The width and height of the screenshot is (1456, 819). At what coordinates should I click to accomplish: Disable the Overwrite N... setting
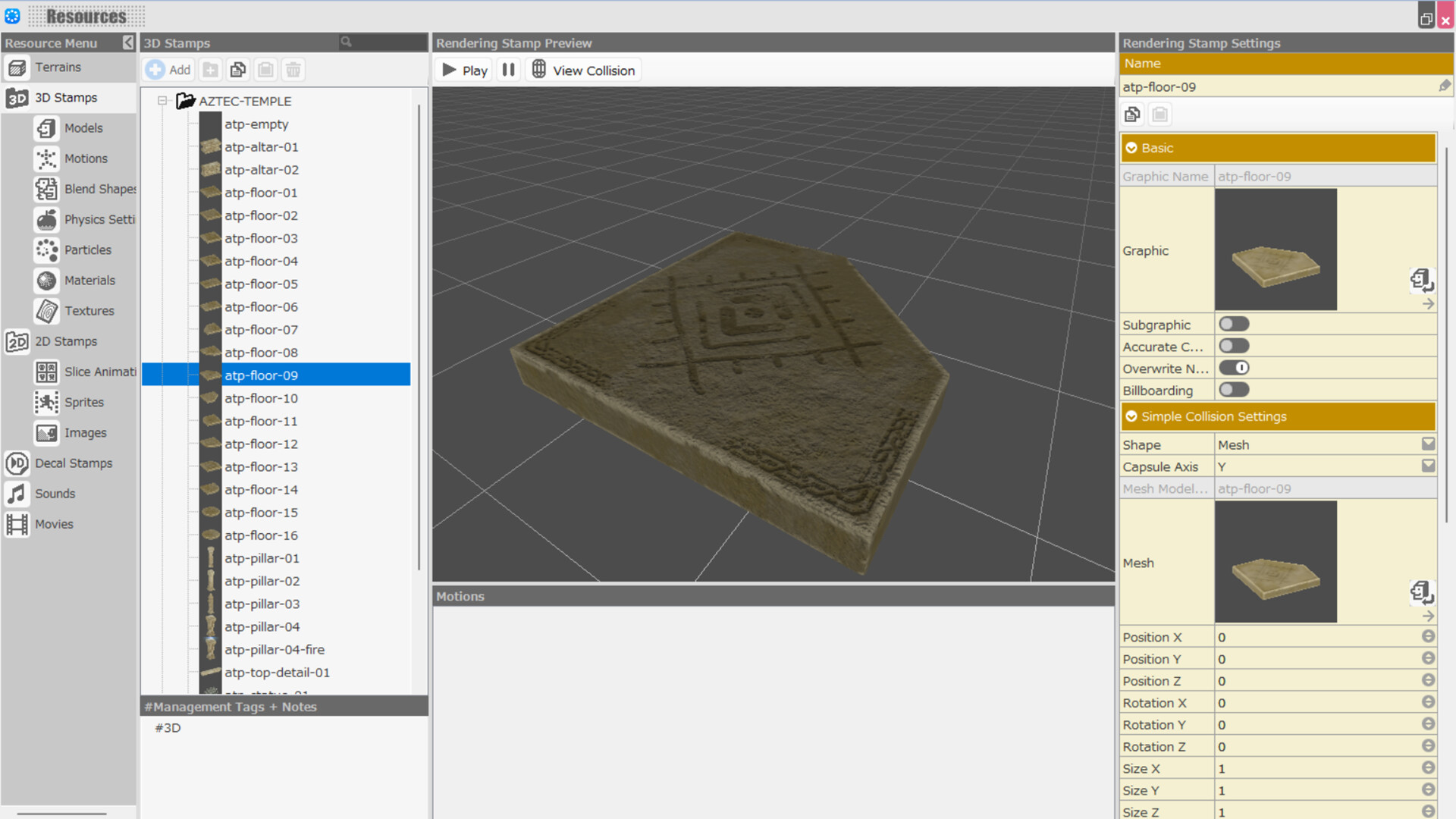pos(1235,368)
